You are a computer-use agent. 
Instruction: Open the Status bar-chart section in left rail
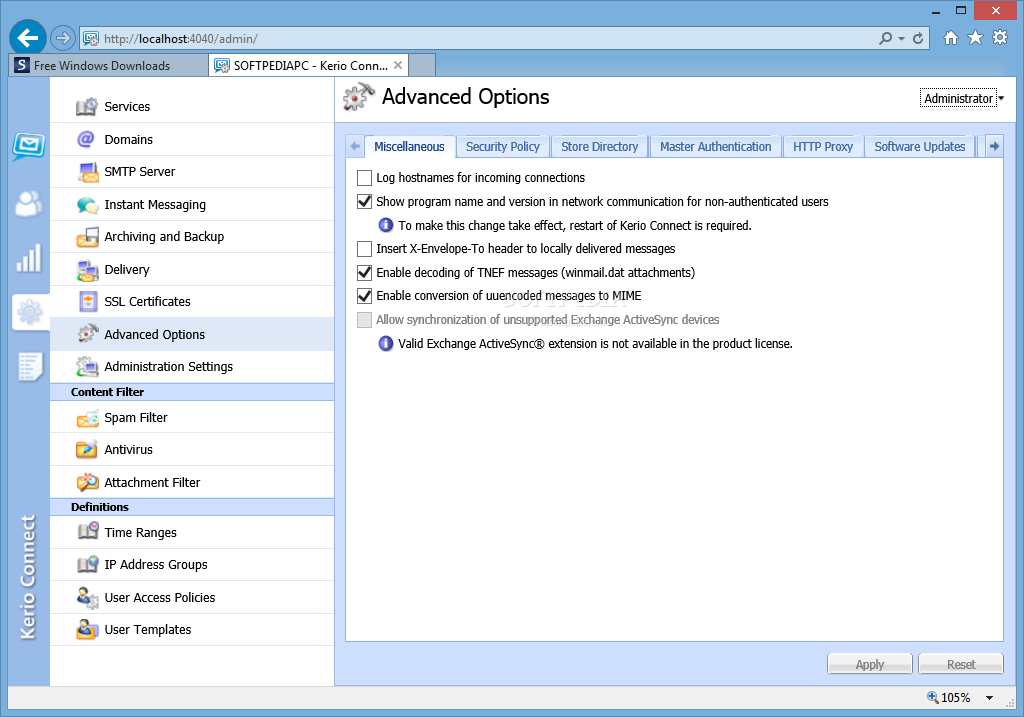[x=29, y=258]
